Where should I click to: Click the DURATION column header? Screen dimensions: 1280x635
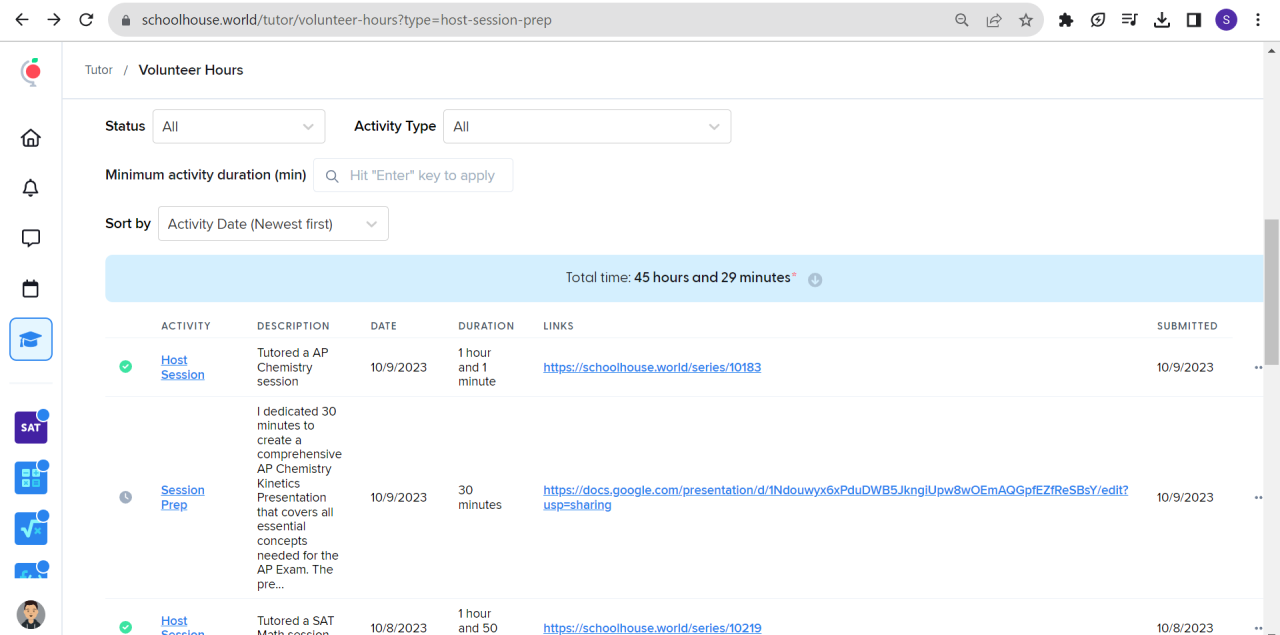pos(486,326)
